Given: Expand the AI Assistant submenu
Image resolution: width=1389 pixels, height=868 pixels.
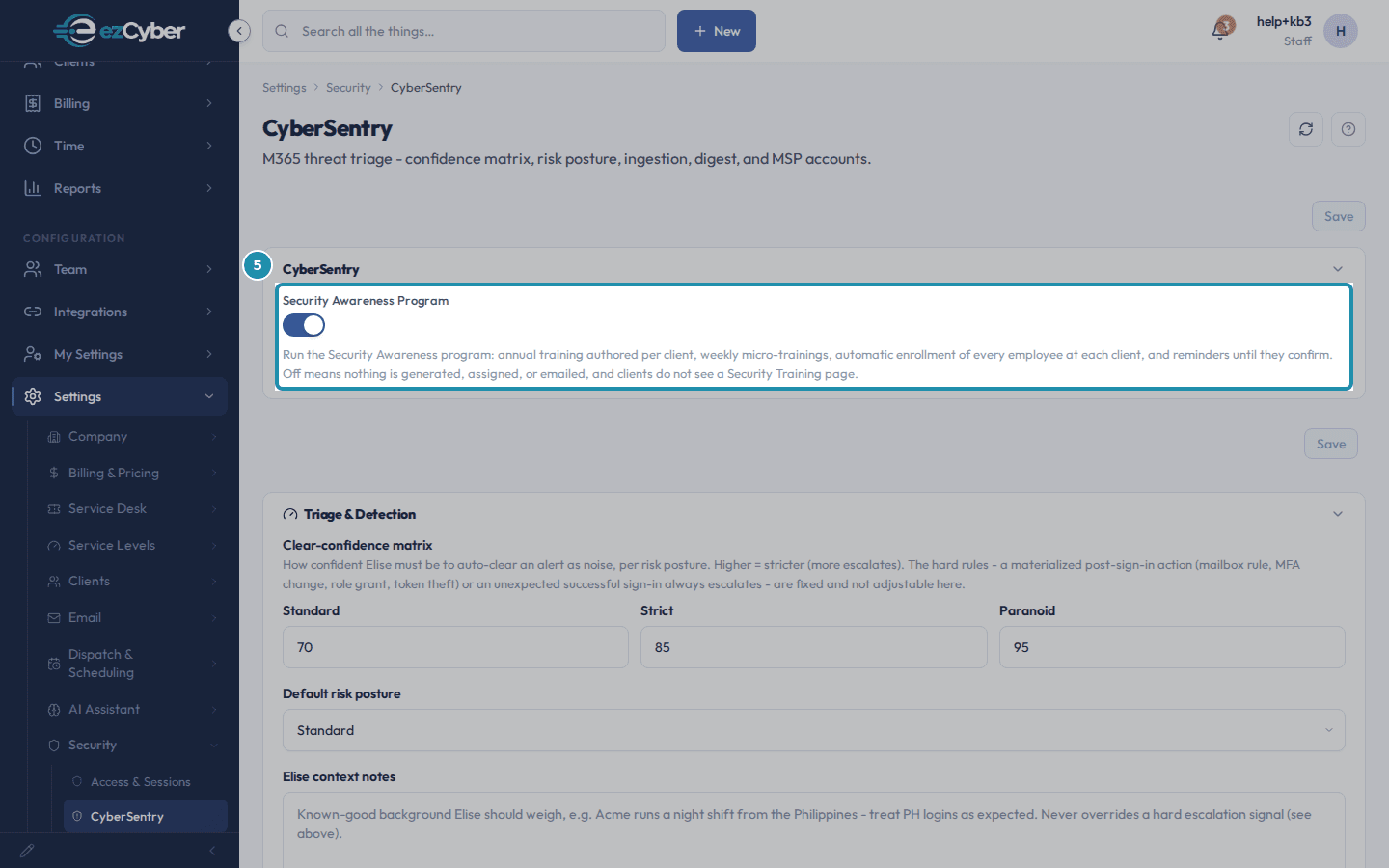Looking at the screenshot, I should [x=214, y=710].
